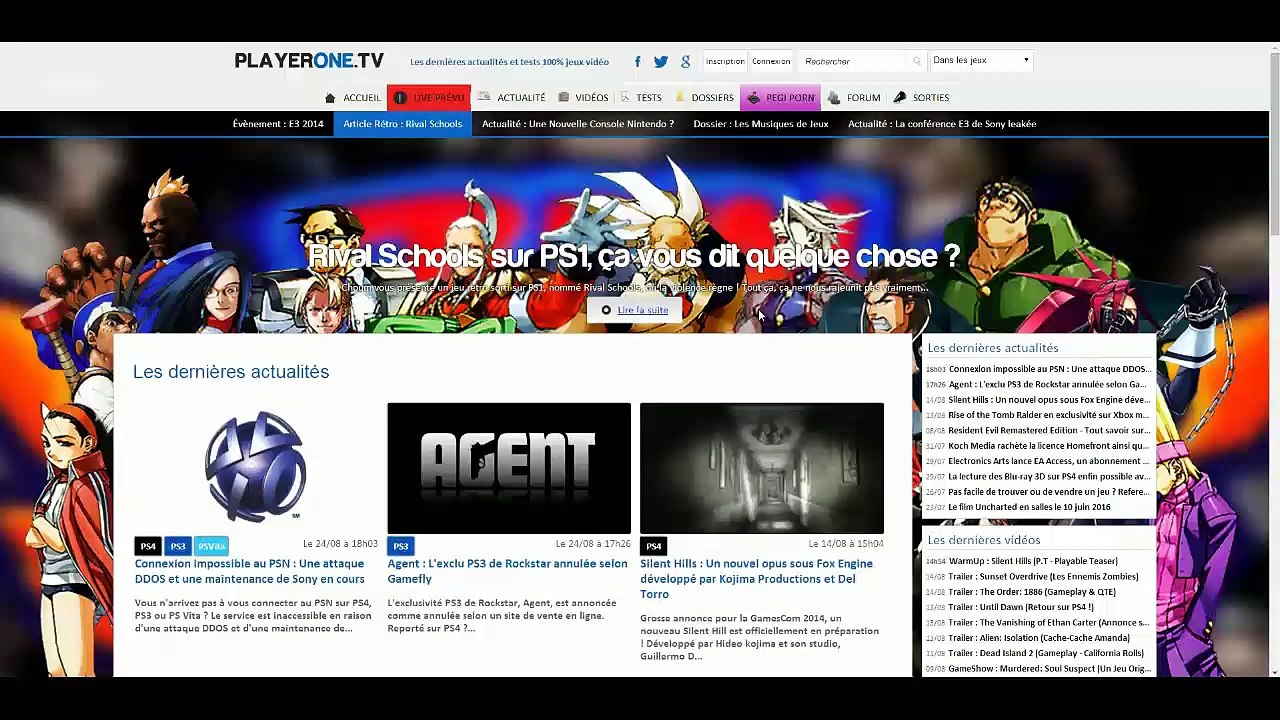Click the Sorties megaphone icon

[x=900, y=98]
